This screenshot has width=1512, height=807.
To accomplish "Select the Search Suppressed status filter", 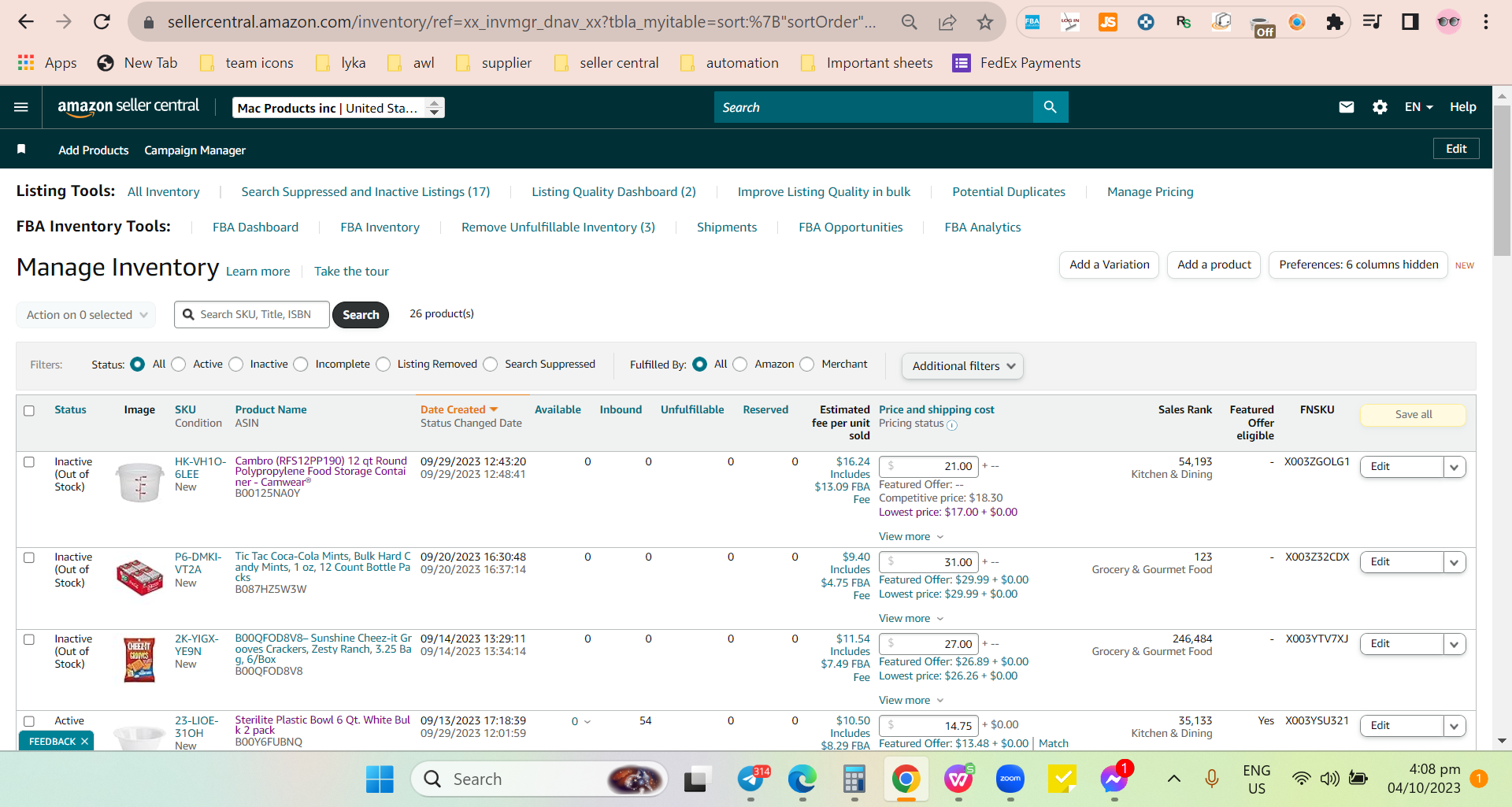I will 491,365.
